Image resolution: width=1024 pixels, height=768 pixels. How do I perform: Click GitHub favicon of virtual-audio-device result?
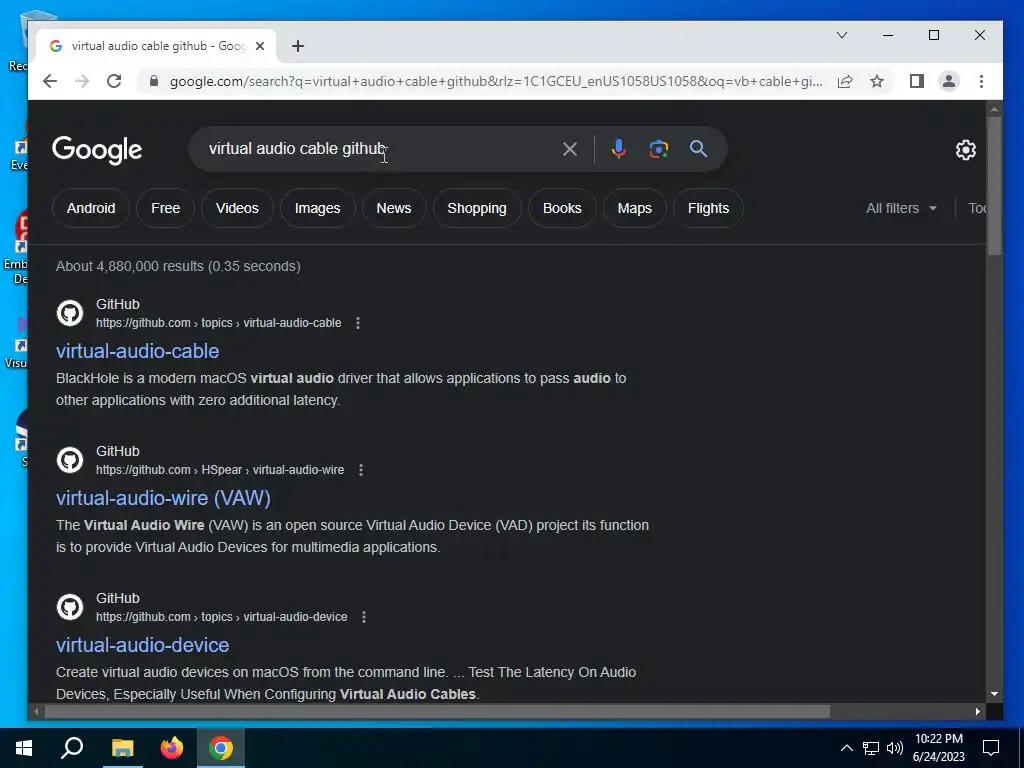point(70,607)
